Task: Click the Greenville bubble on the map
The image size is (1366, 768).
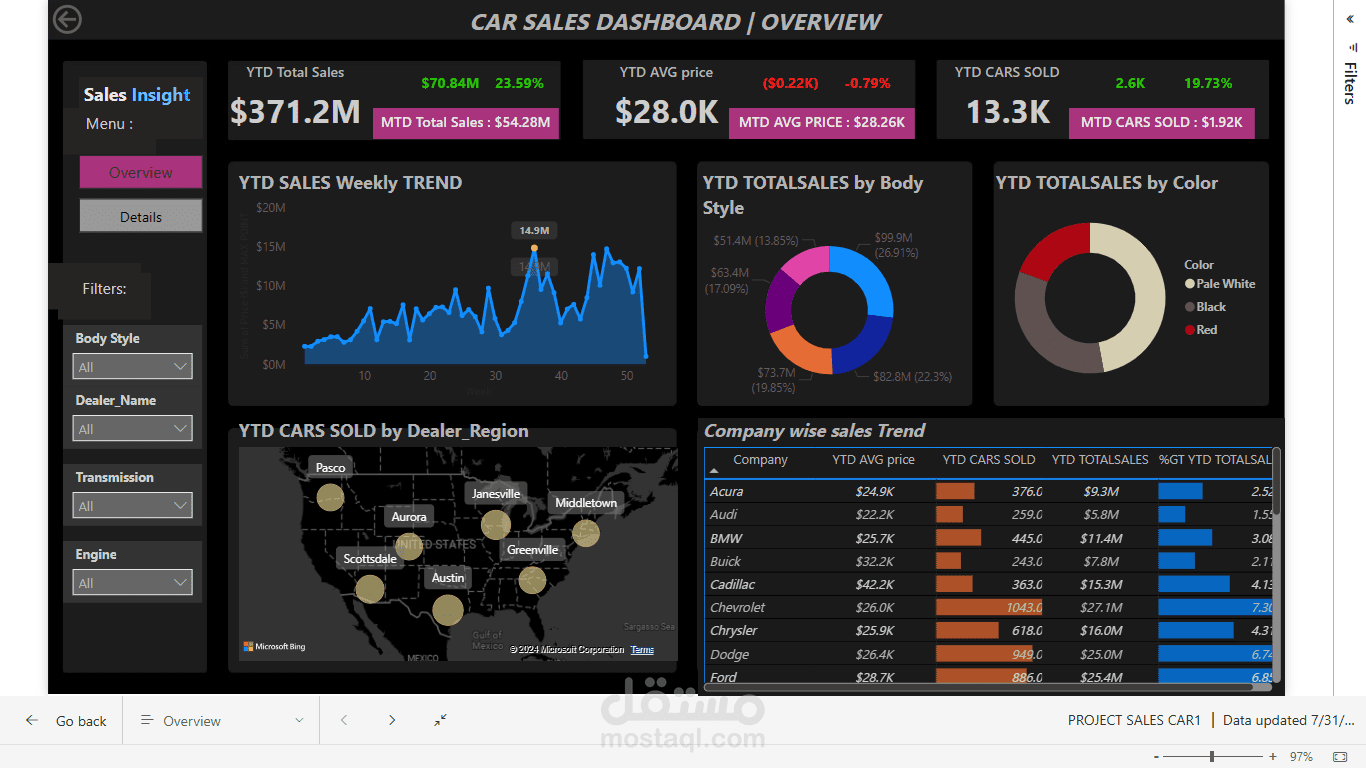Action: point(533,580)
